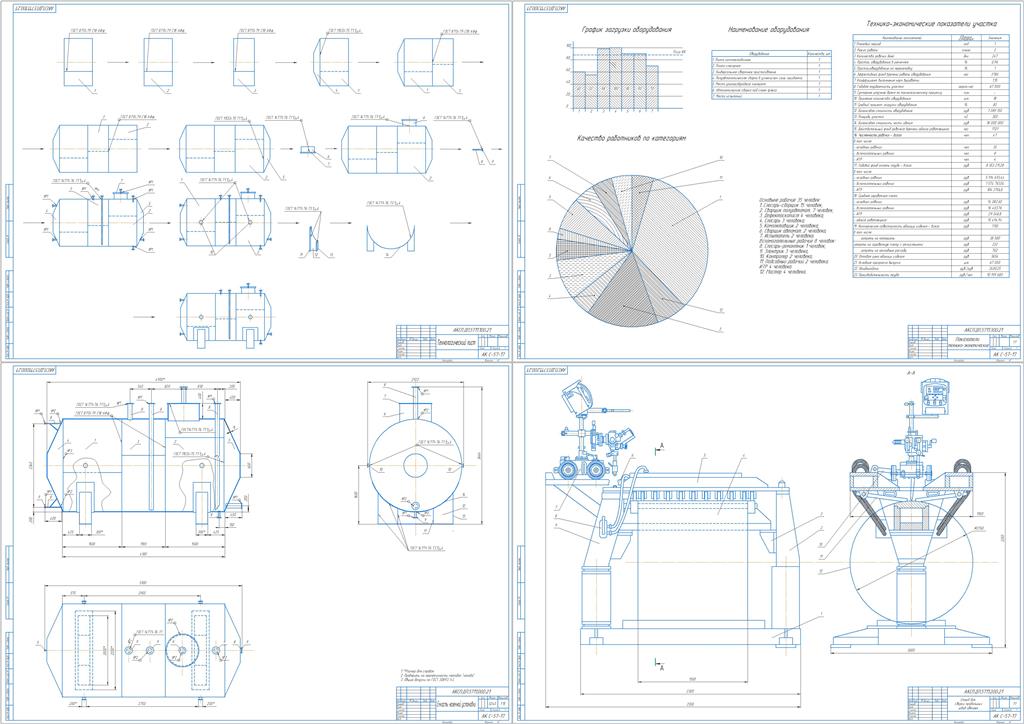
Task: Click the first bar of the equipment load histogram
Action: (x=579, y=89)
